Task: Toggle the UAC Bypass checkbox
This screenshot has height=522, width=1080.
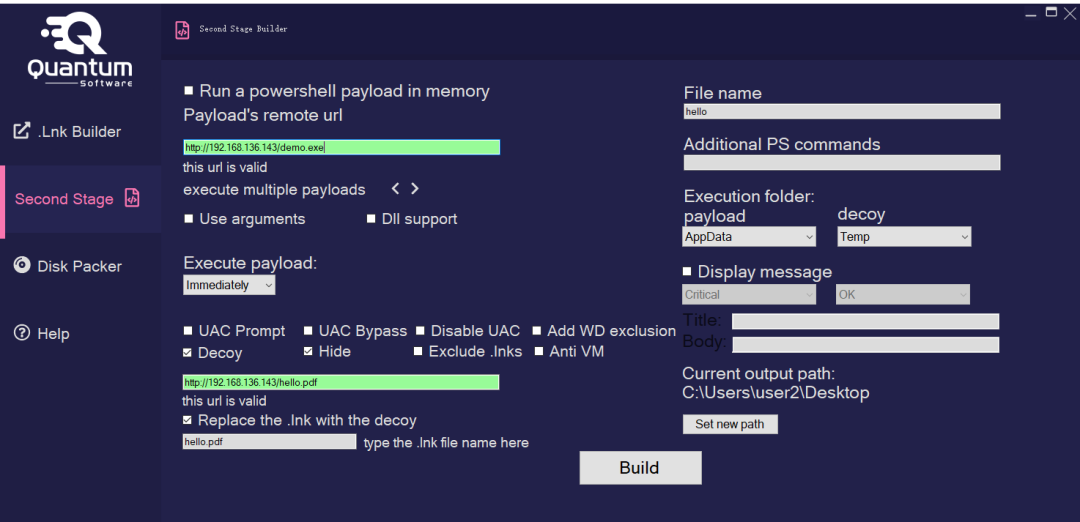Action: coord(308,331)
